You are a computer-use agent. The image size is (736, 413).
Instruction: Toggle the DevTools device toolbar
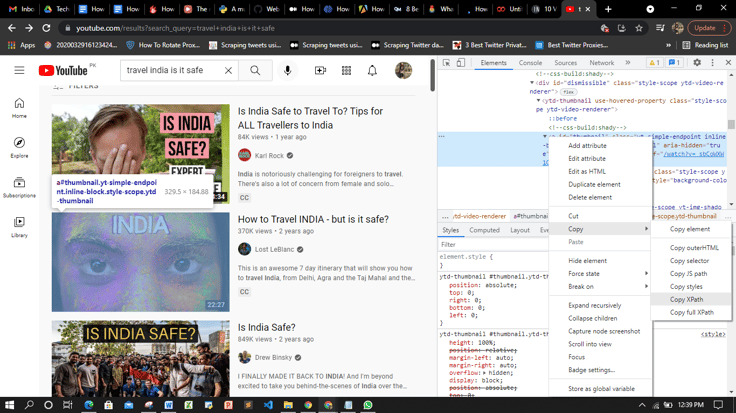(x=461, y=62)
